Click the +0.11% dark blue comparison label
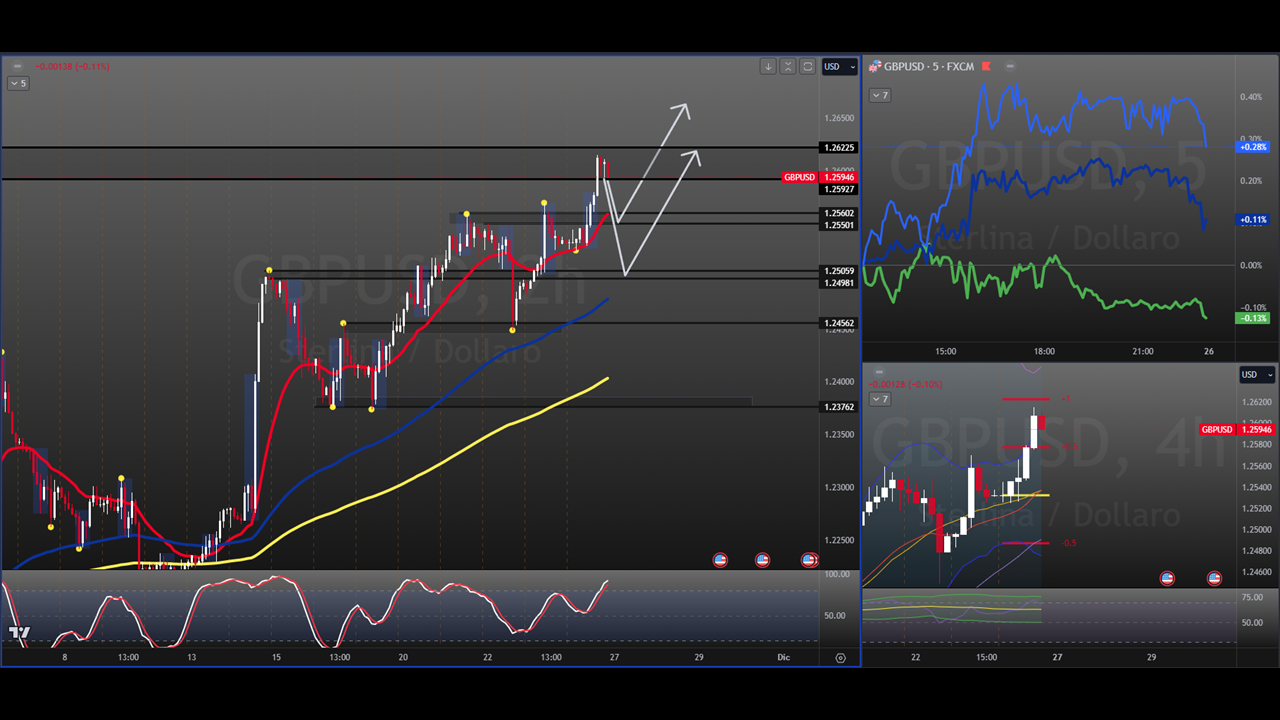Image resolution: width=1280 pixels, height=720 pixels. [1254, 220]
